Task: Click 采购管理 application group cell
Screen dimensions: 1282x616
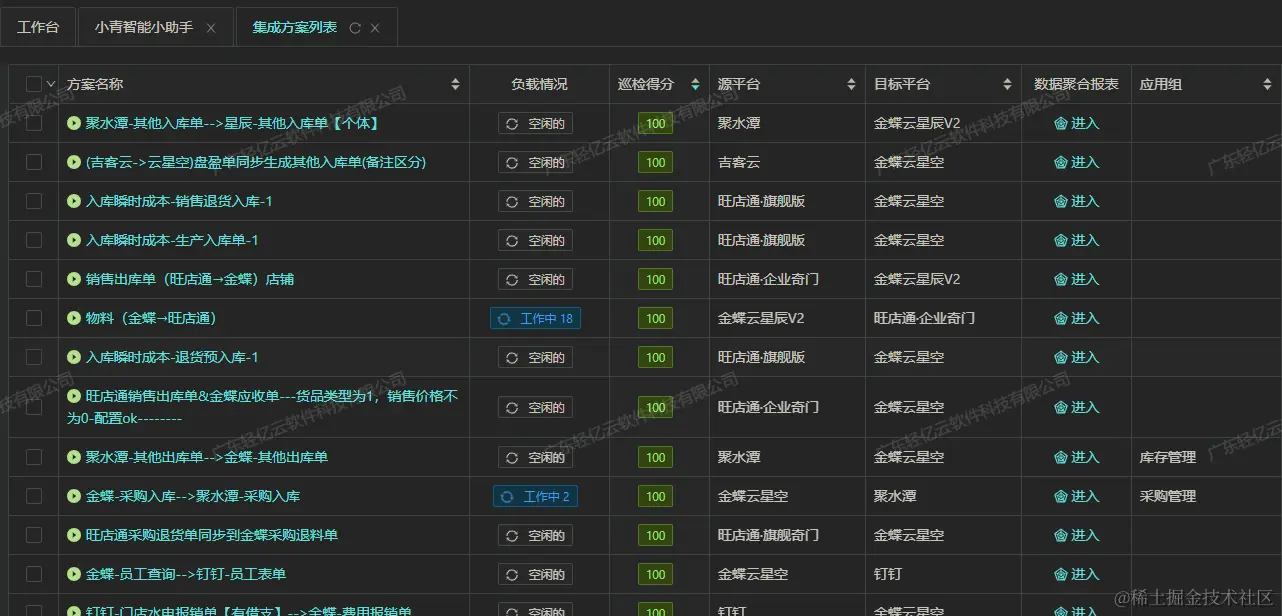Action: point(1168,496)
